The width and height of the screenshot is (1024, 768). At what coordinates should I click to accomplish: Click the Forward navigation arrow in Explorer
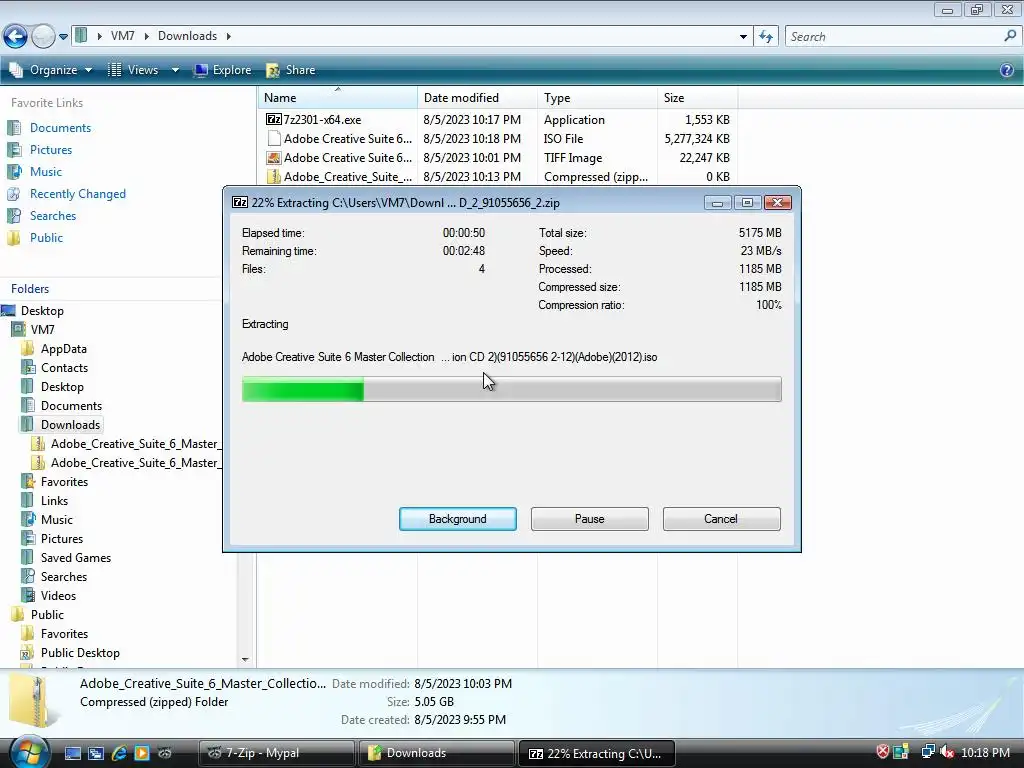tap(43, 36)
